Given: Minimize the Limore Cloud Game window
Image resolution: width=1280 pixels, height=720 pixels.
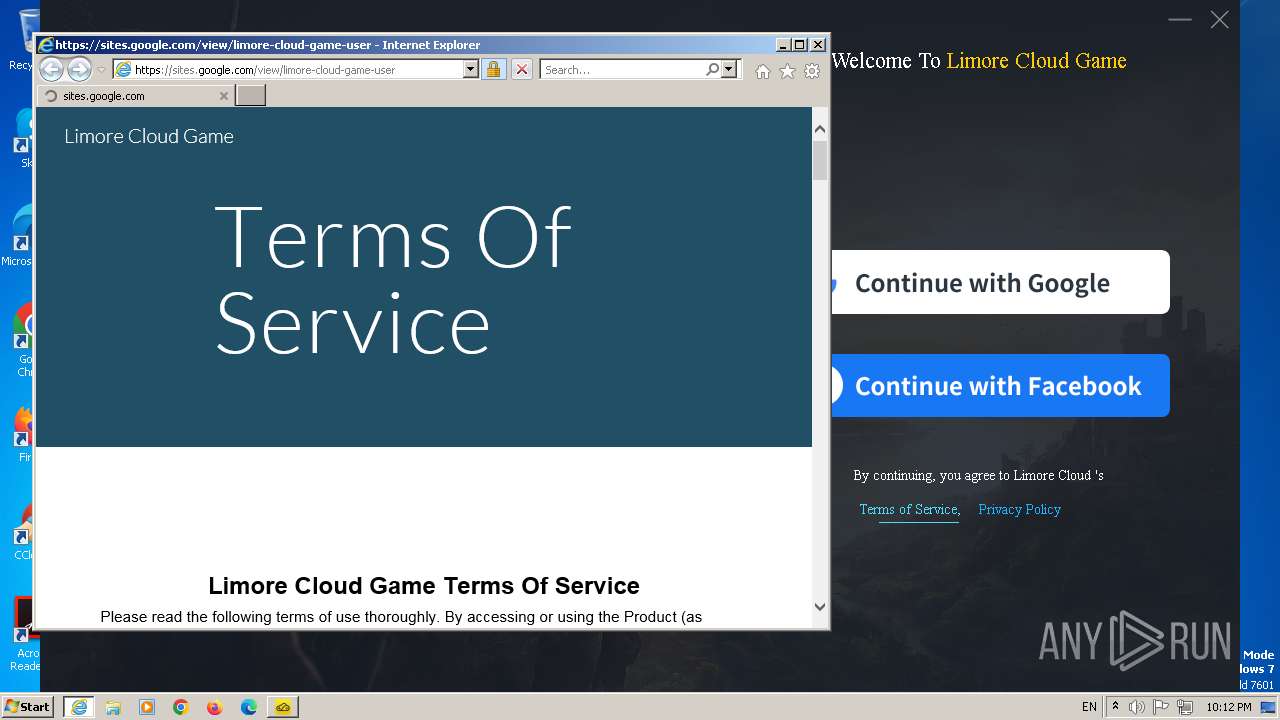Looking at the screenshot, I should pos(1180,19).
